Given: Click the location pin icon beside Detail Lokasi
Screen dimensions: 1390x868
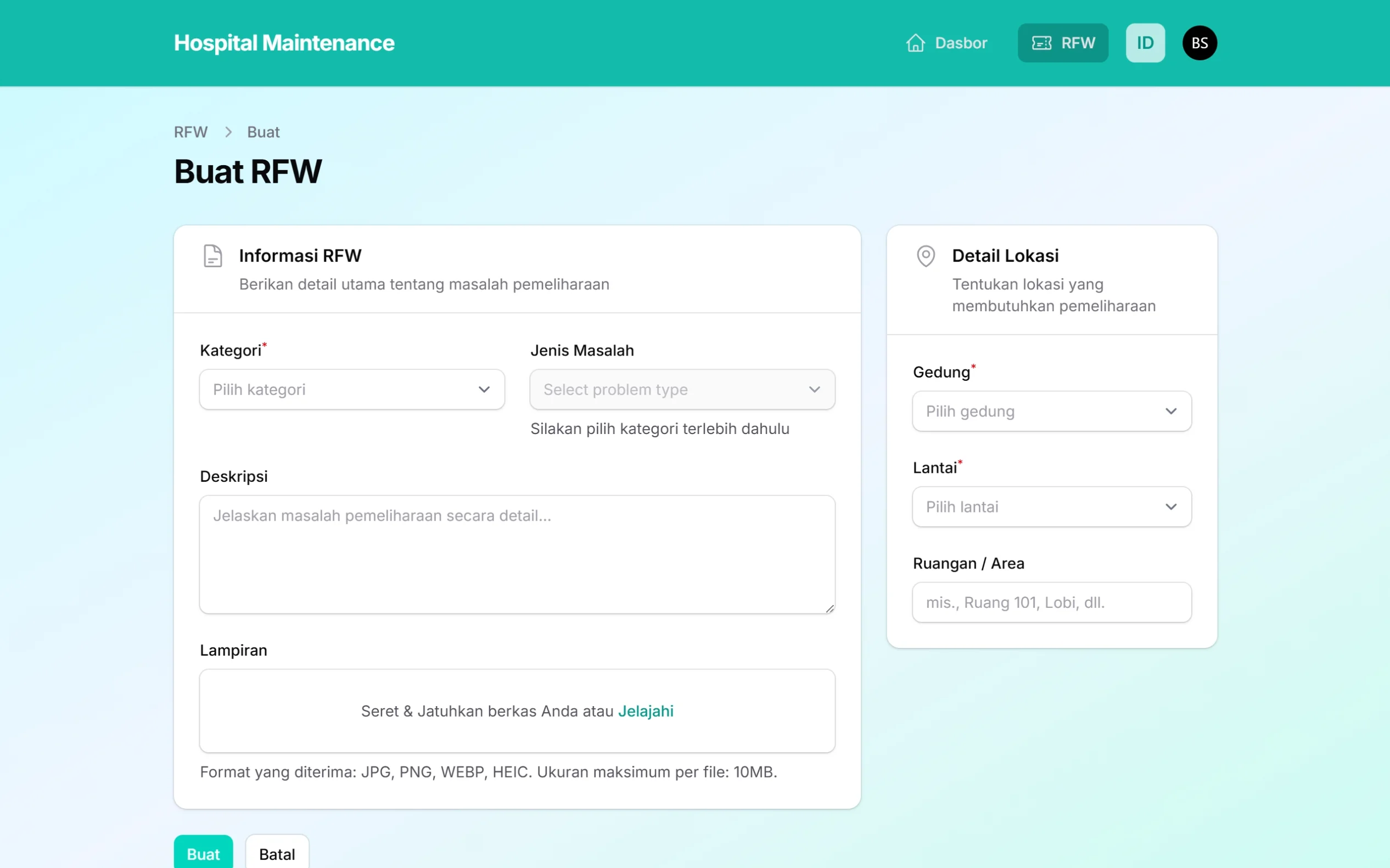Looking at the screenshot, I should 926,256.
